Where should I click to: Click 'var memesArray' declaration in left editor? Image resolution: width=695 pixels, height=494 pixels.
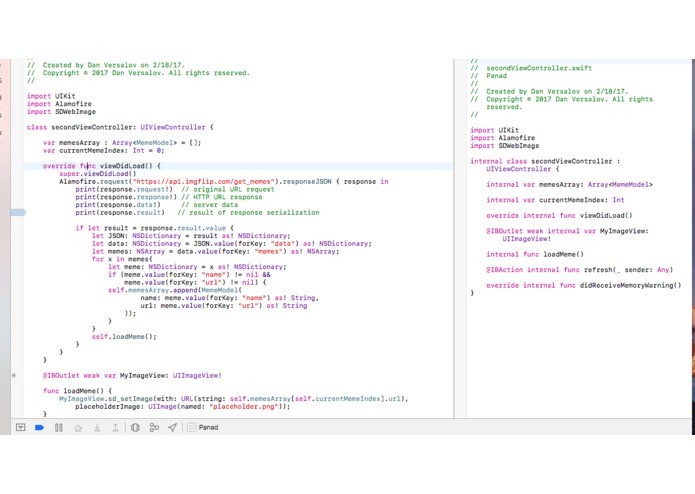coord(122,143)
